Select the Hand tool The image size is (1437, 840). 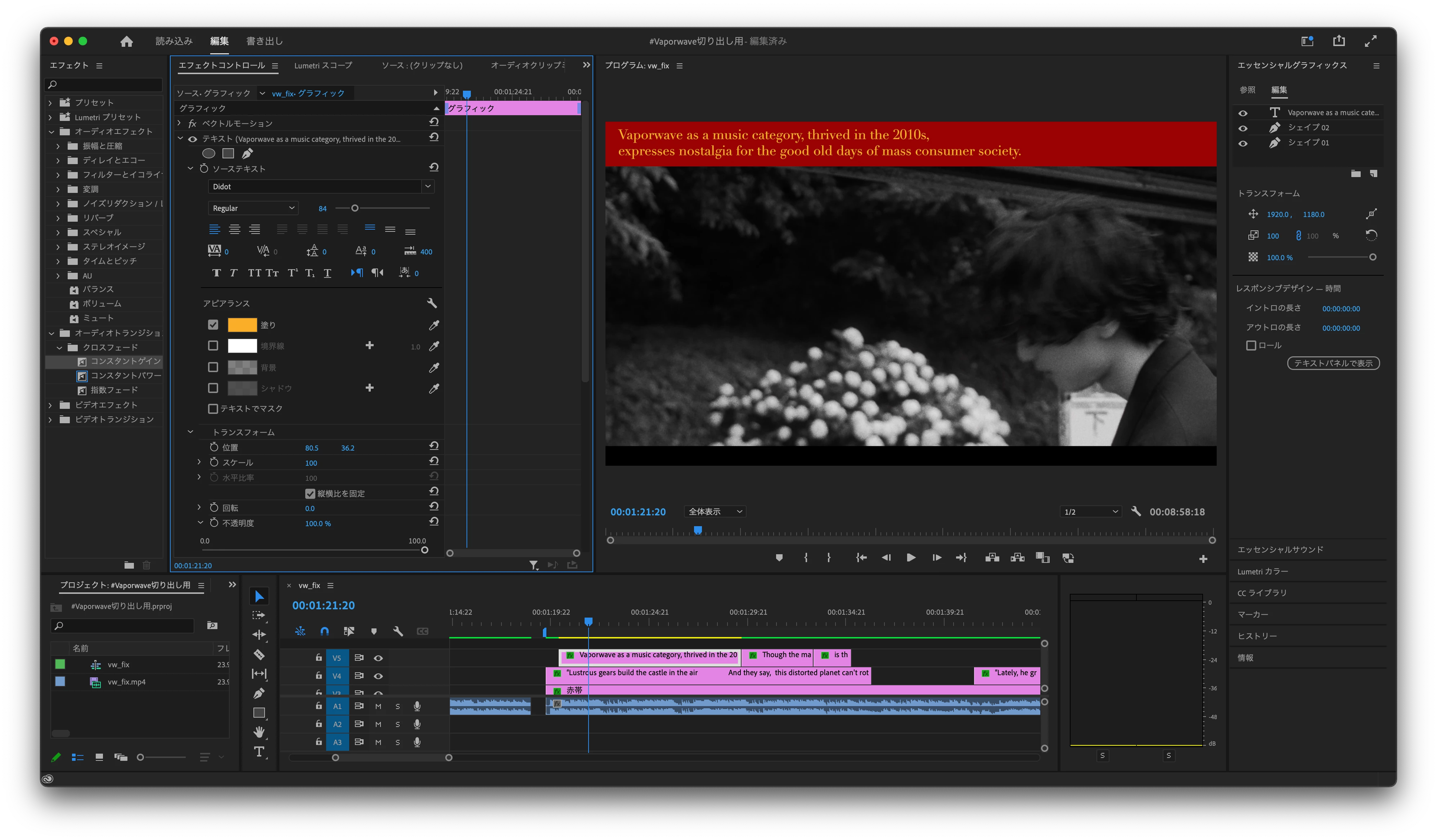pos(259,732)
